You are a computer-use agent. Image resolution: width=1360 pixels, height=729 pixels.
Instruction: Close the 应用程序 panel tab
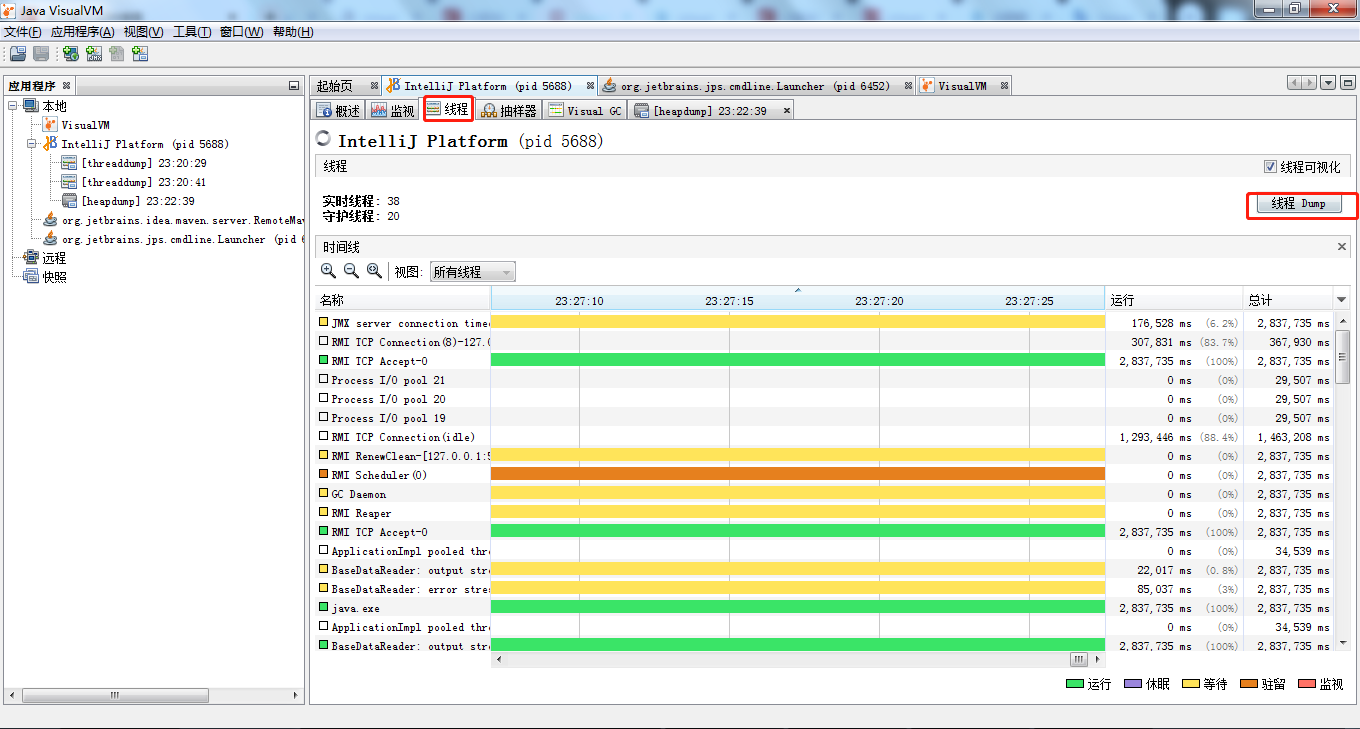pyautogui.click(x=66, y=86)
